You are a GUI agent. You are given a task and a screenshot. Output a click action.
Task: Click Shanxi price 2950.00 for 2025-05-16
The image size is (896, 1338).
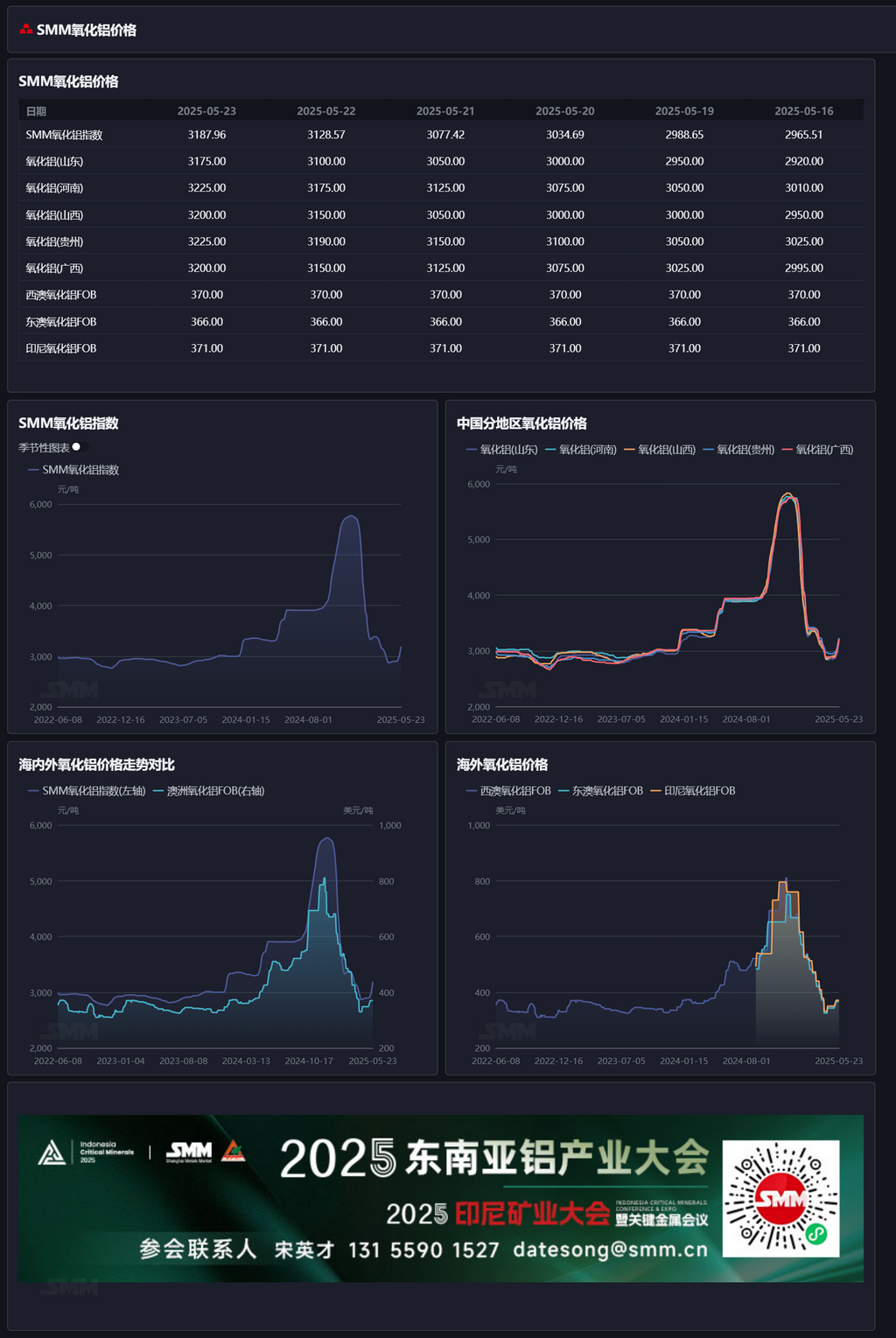click(x=804, y=215)
